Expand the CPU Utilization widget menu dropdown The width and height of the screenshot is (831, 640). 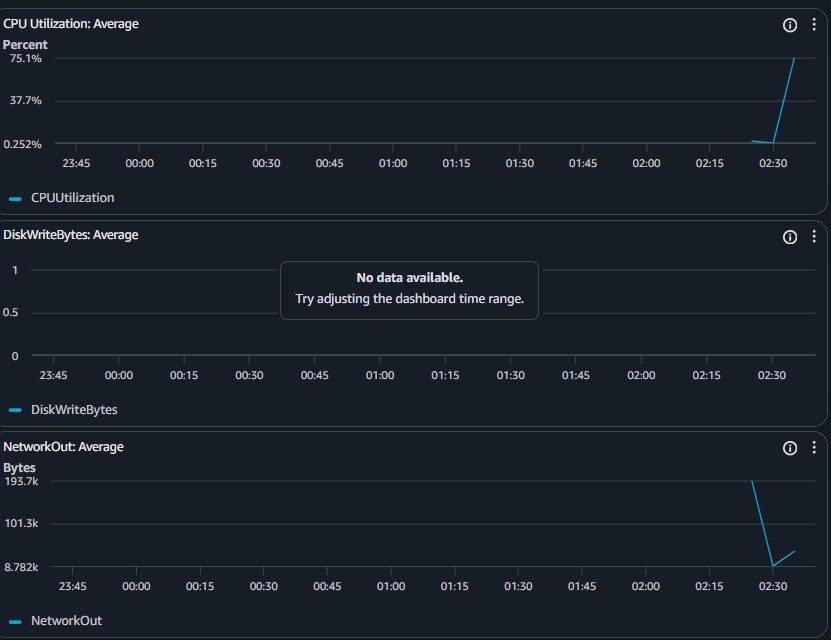[814, 24]
